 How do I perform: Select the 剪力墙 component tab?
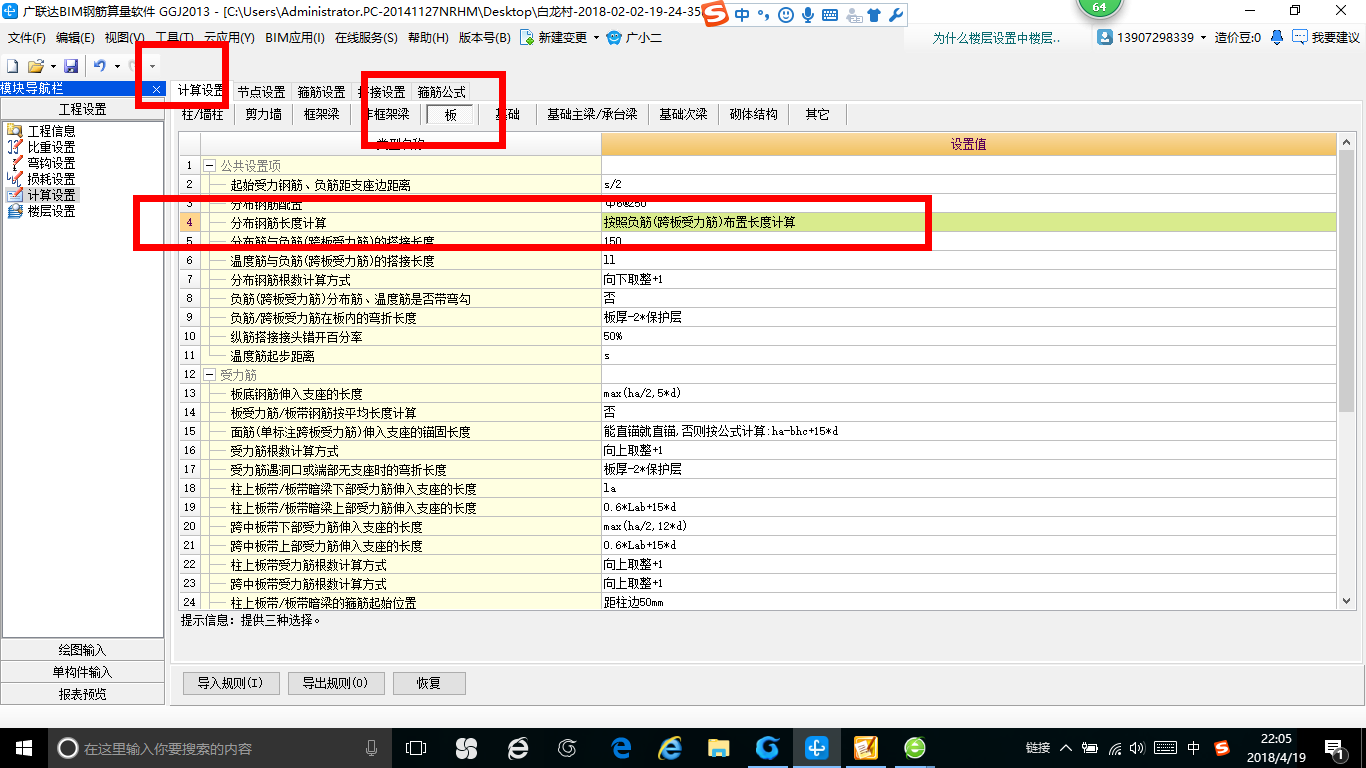click(264, 114)
